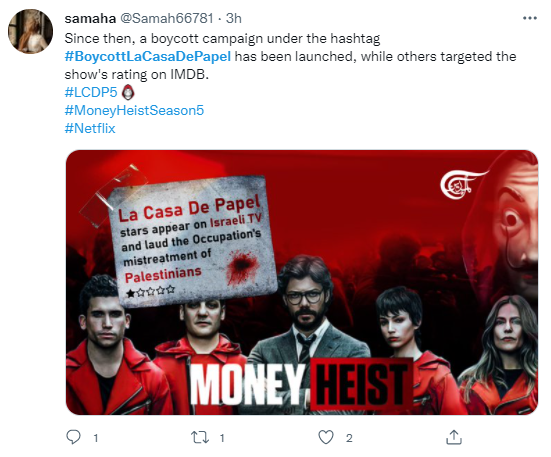Open the @Samah66781 handle
The height and width of the screenshot is (457, 551).
167,18
